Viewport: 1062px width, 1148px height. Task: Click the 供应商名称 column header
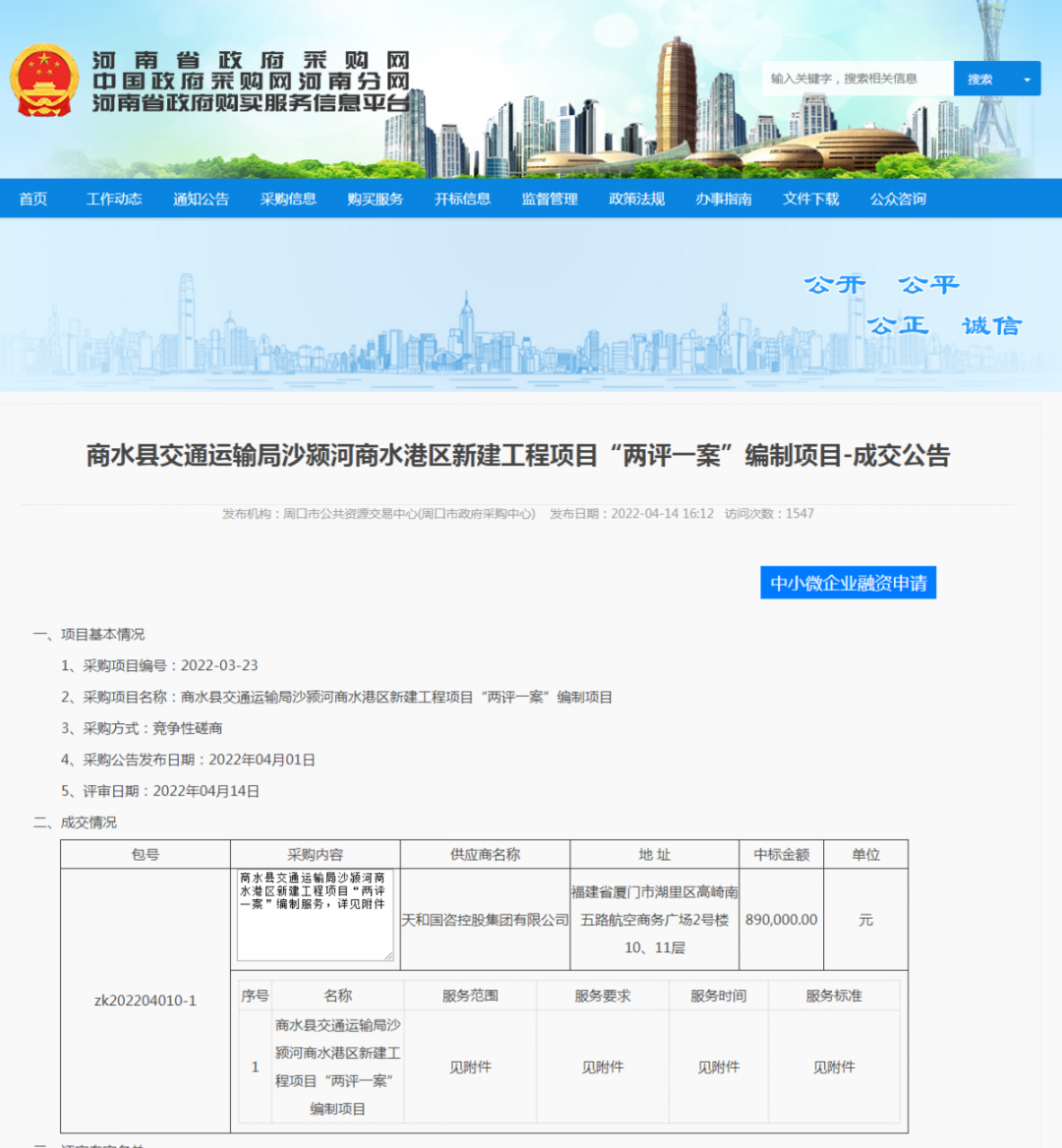pyautogui.click(x=485, y=854)
